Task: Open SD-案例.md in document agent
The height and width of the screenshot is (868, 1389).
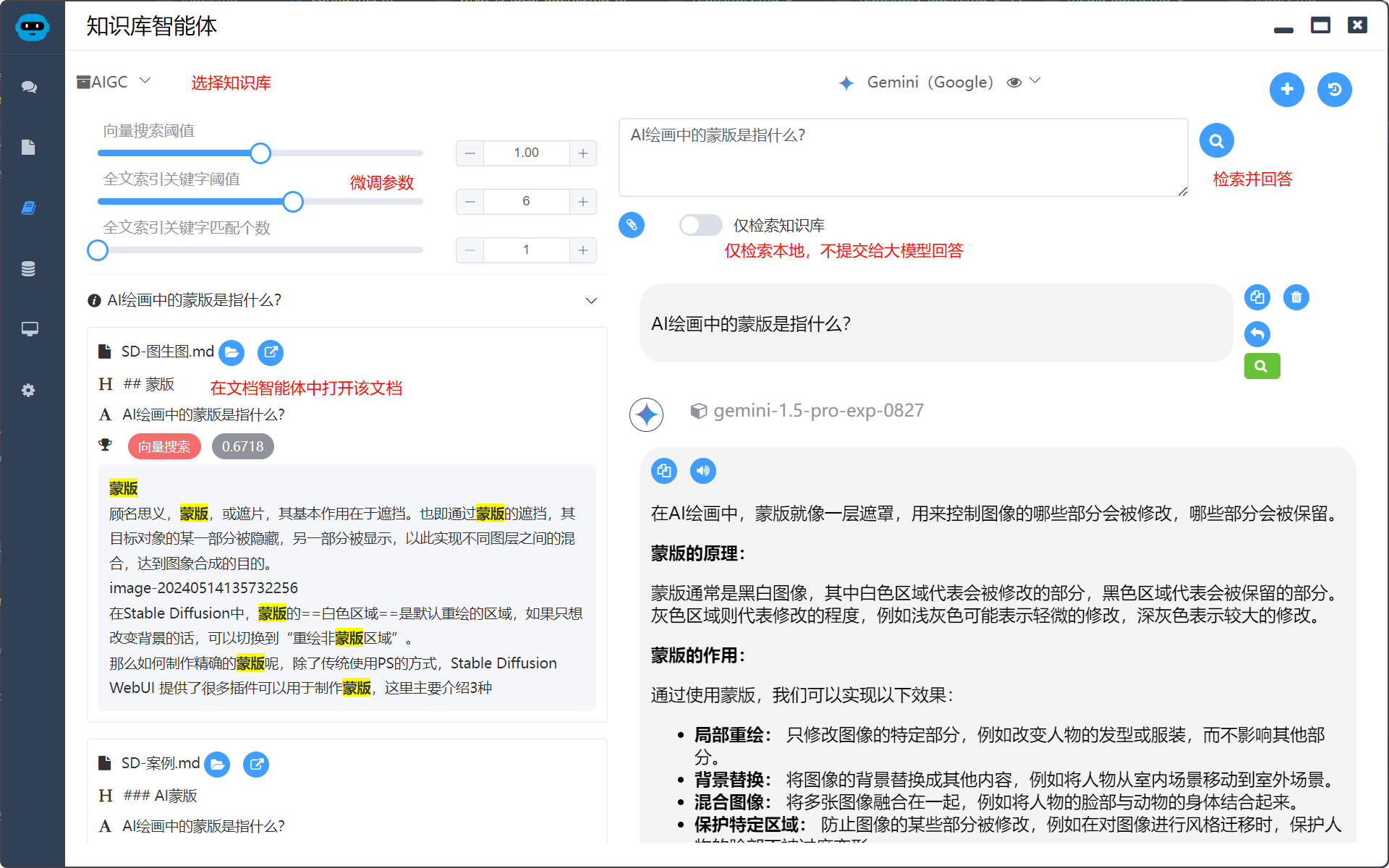Action: pyautogui.click(x=256, y=764)
